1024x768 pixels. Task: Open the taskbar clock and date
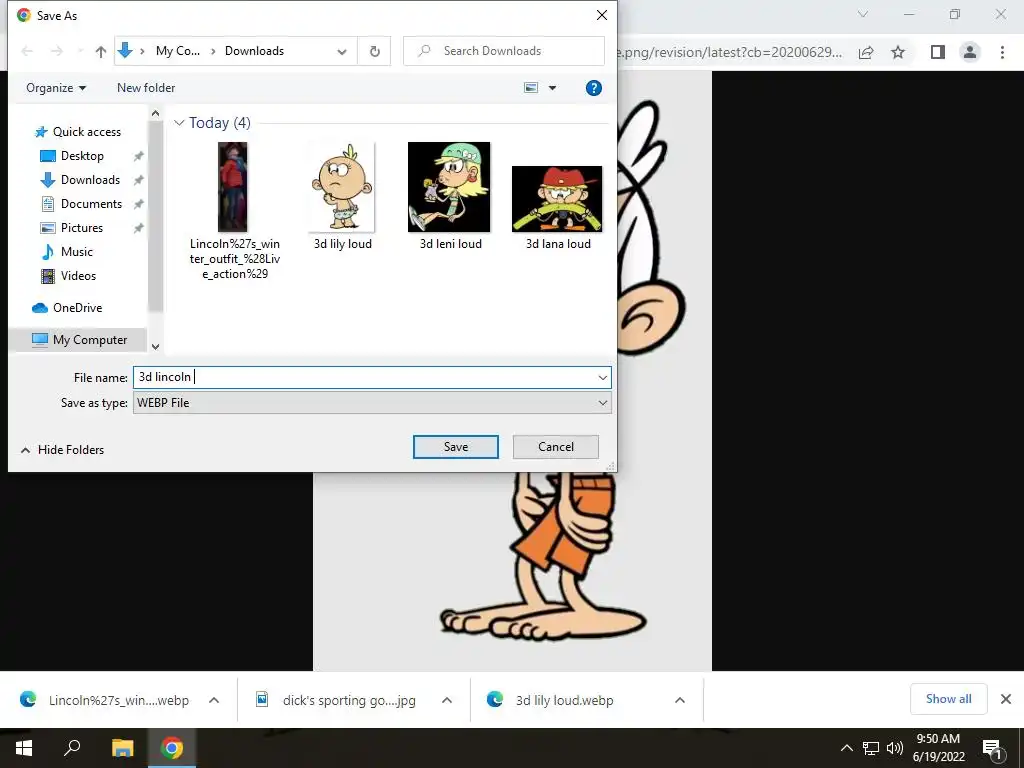(938, 748)
